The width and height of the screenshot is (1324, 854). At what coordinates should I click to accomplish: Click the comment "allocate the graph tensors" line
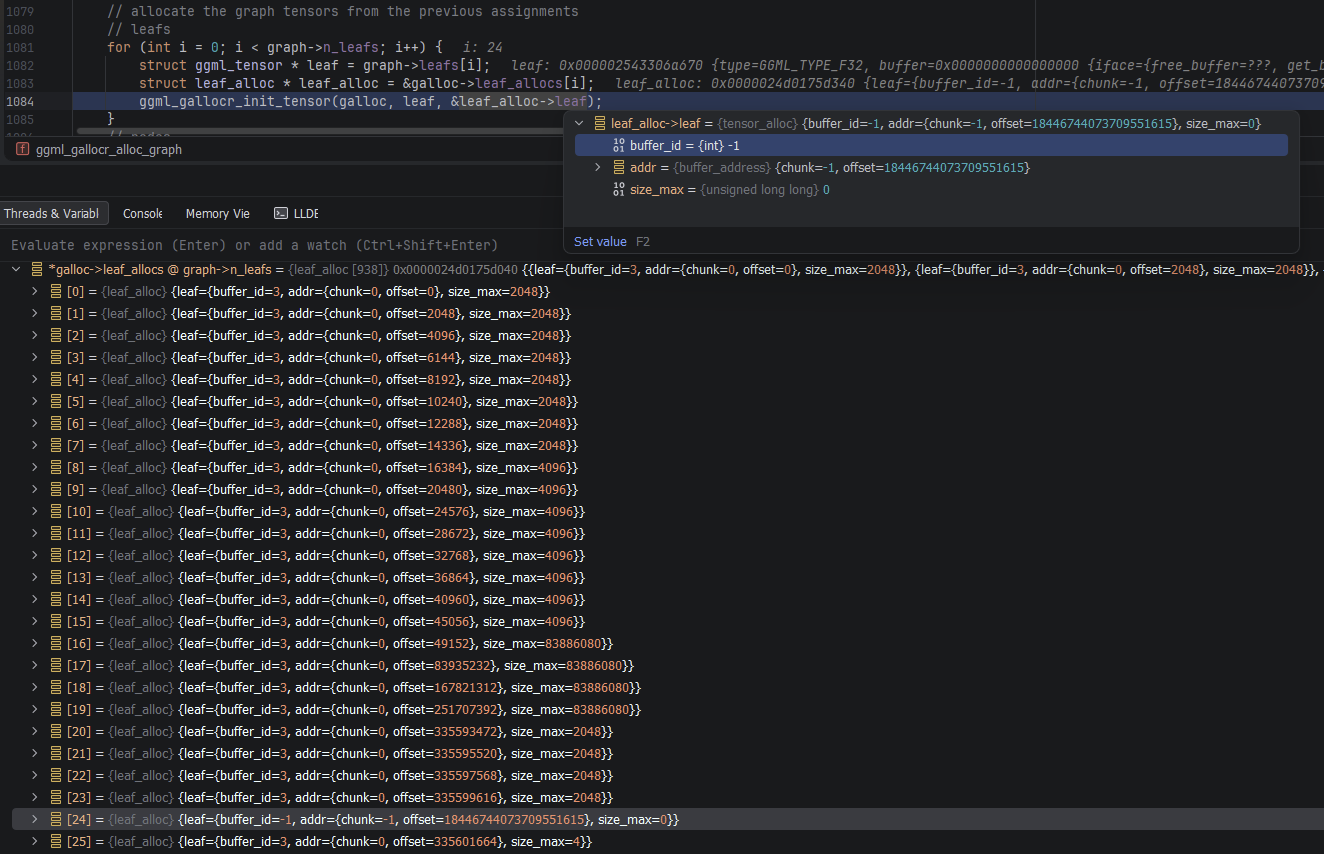(343, 11)
